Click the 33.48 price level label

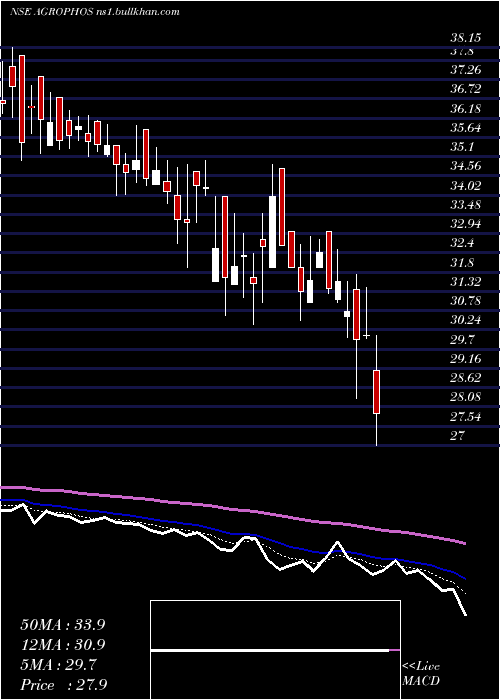(x=465, y=205)
